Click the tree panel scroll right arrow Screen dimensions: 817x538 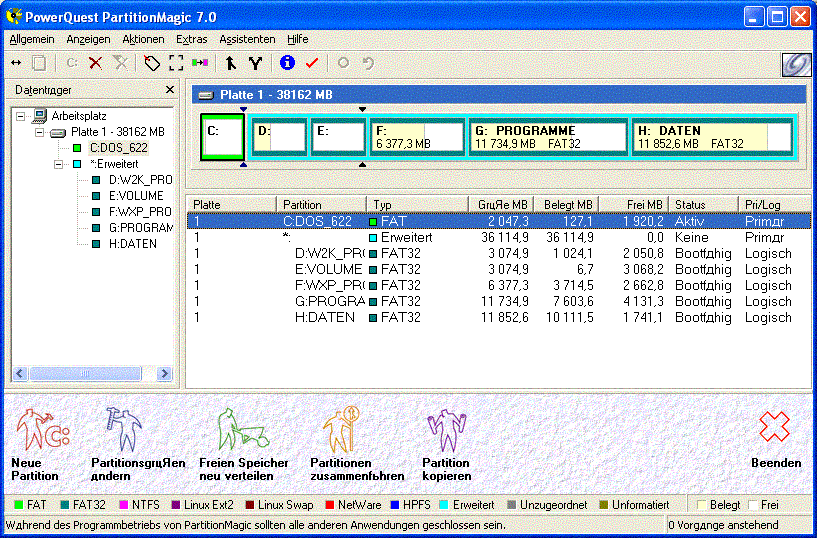[164, 373]
